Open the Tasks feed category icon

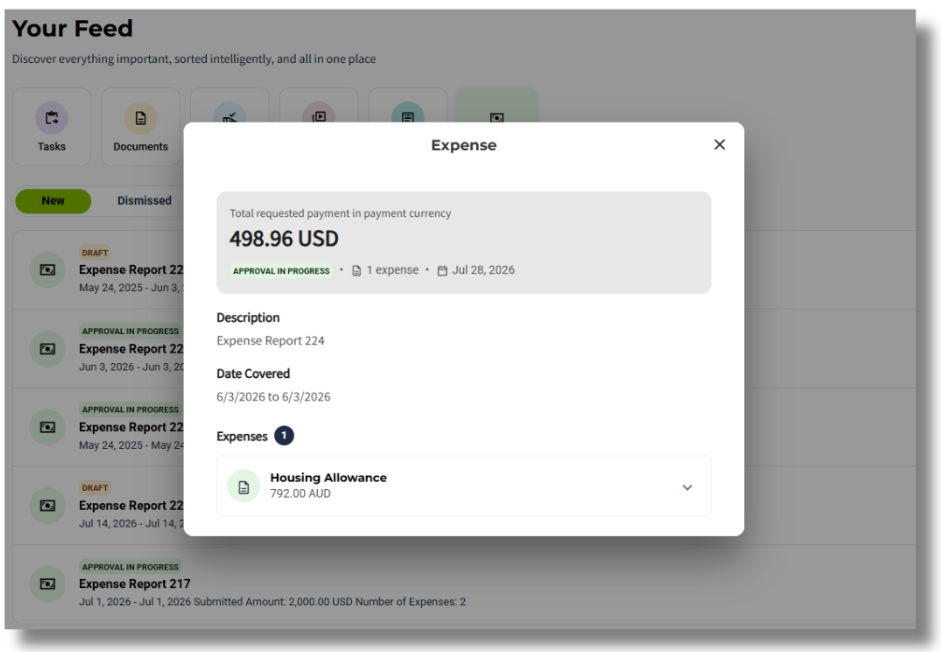52,118
